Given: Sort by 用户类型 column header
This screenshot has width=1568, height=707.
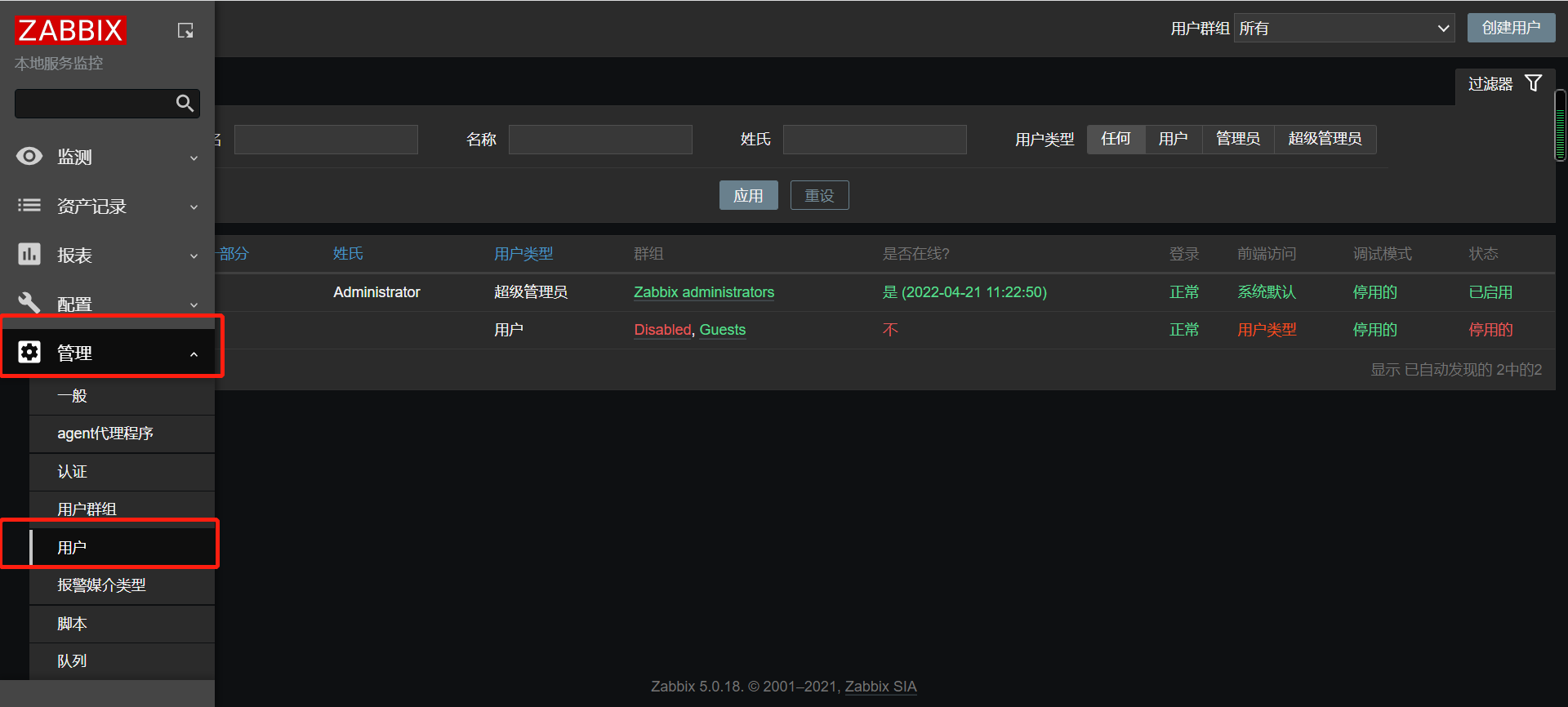Looking at the screenshot, I should point(523,254).
